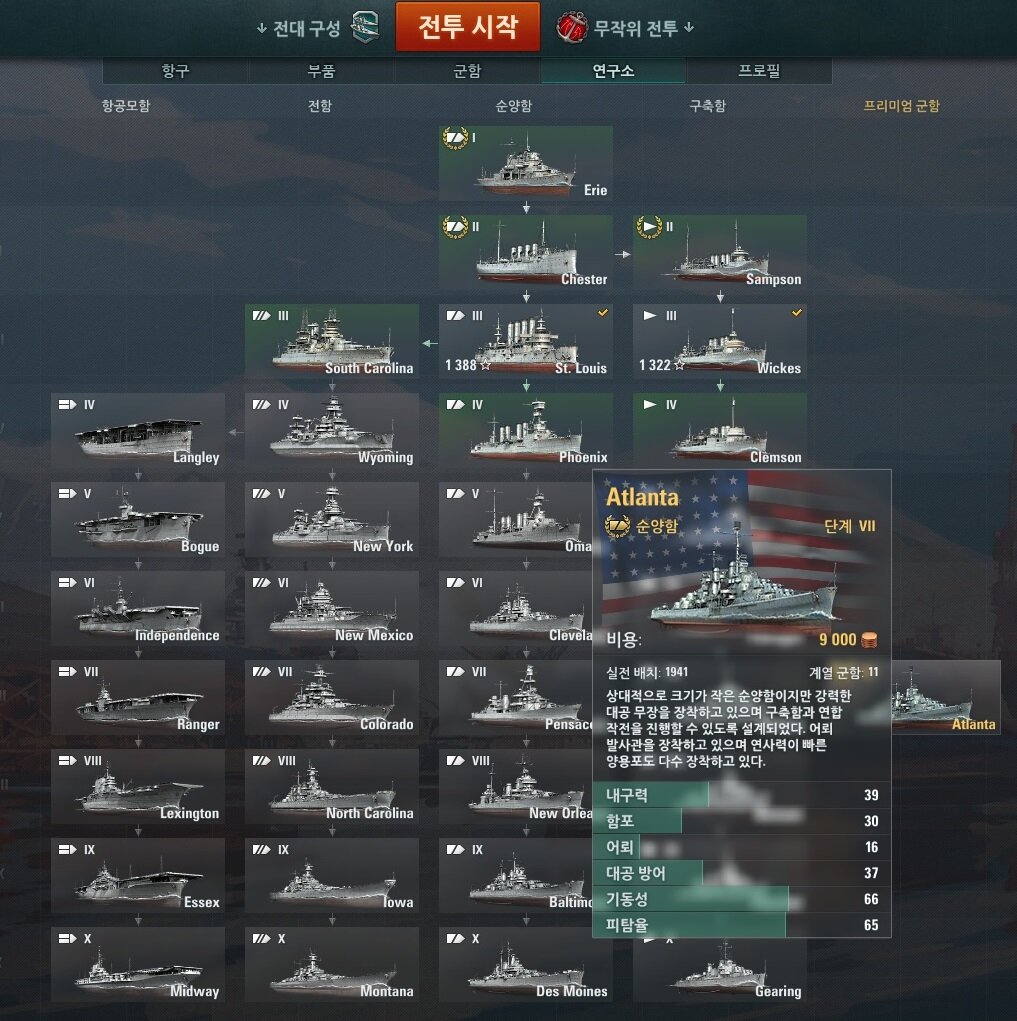Click the credits coin icon beside 9 000
1017x1021 pixels.
tap(869, 639)
